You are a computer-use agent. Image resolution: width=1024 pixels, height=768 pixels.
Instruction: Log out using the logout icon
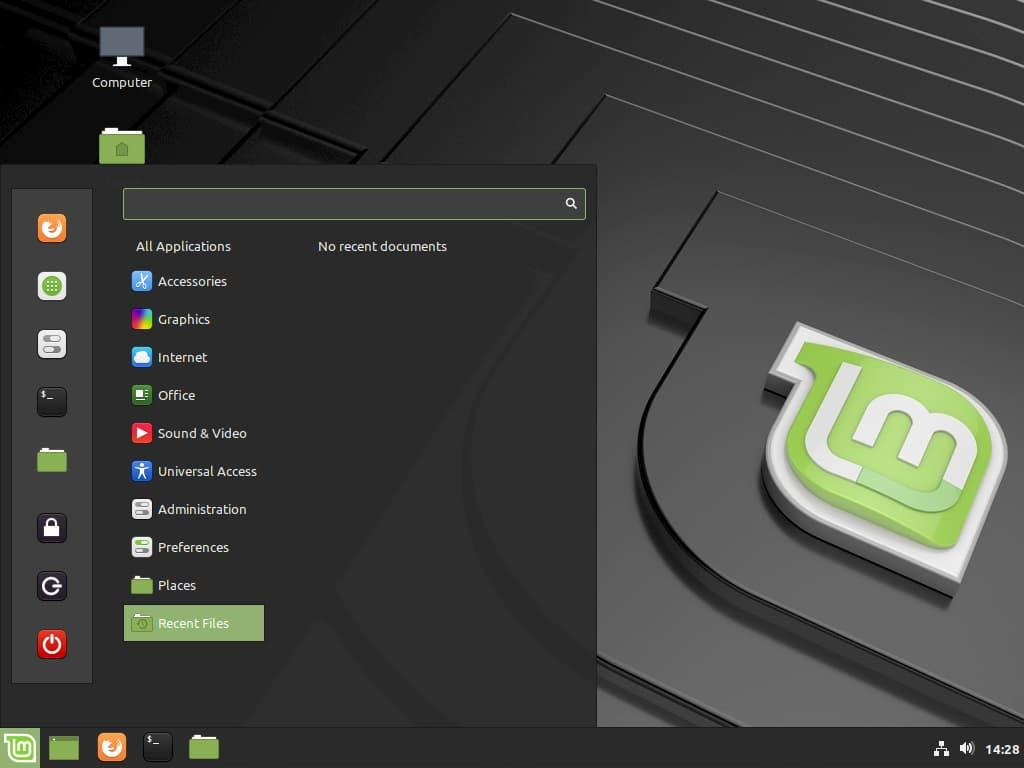pyautogui.click(x=52, y=586)
